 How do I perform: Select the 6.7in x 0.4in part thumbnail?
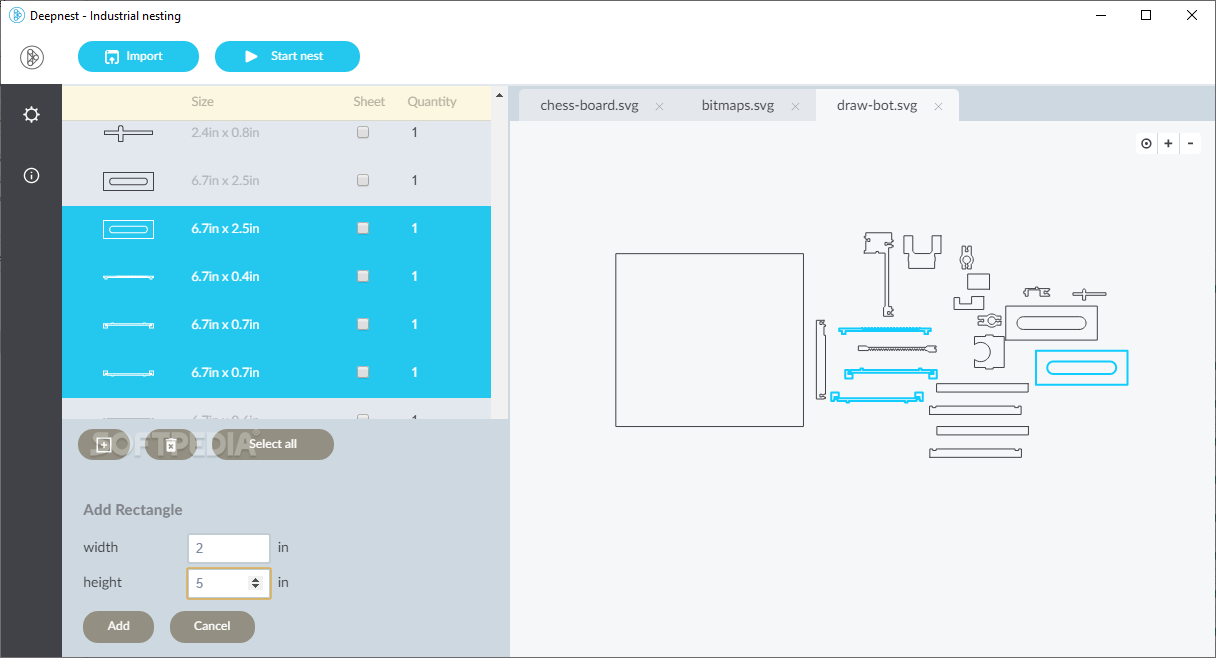[128, 277]
